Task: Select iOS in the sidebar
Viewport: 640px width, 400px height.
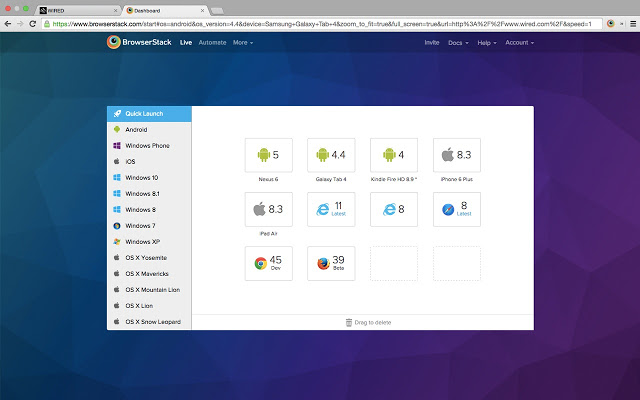Action: 149,161
